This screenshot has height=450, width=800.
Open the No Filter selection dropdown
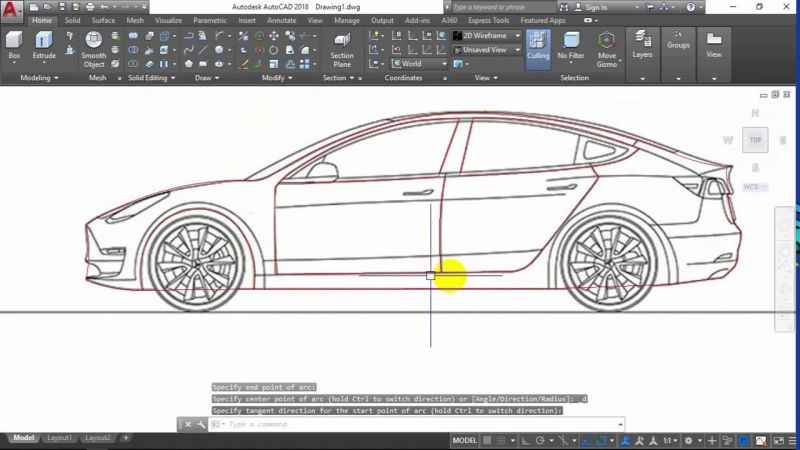571,46
